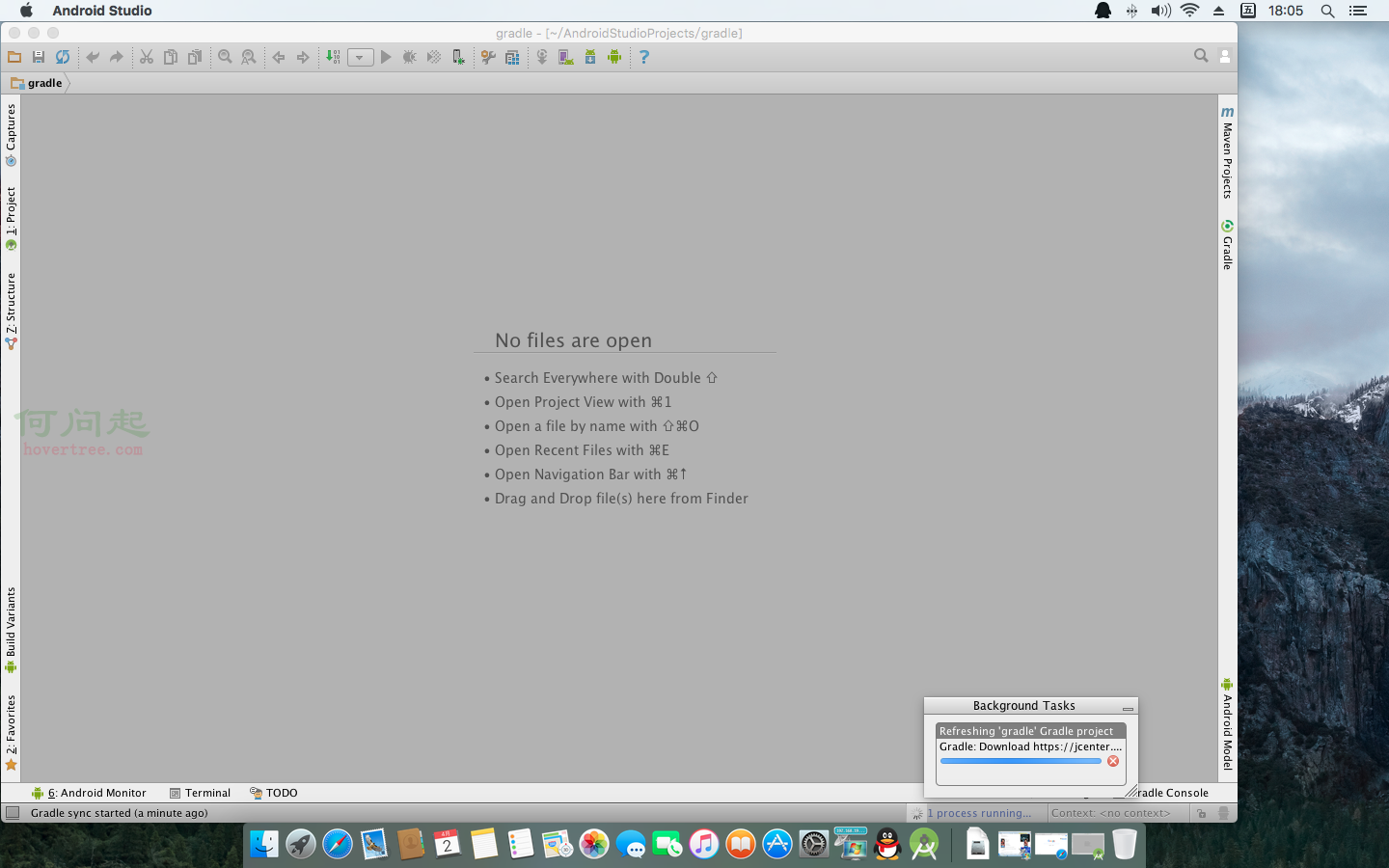The width and height of the screenshot is (1389, 868).
Task: Click the Save All floppy icon
Action: tap(39, 57)
